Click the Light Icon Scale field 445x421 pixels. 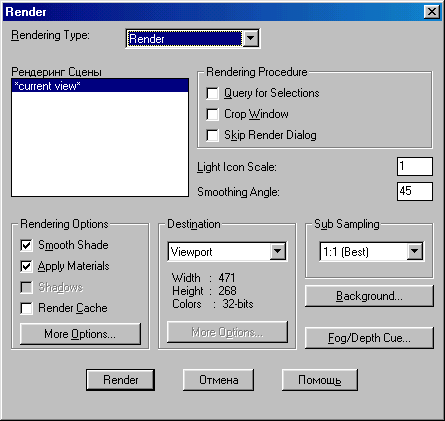[415, 166]
